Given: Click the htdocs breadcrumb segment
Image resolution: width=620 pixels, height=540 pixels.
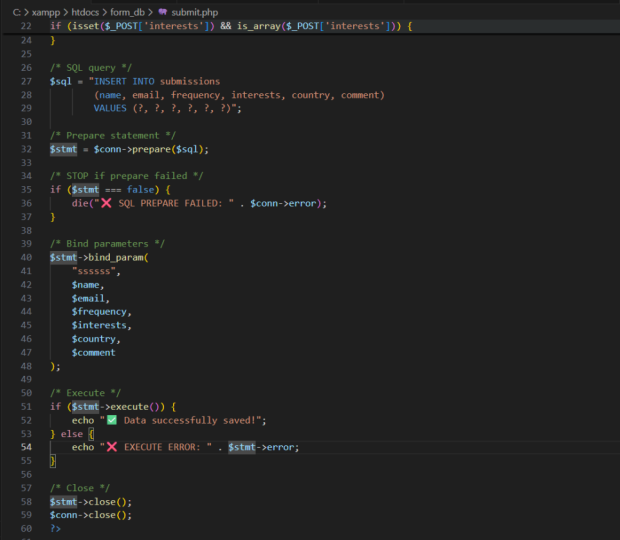Looking at the screenshot, I should (85, 13).
